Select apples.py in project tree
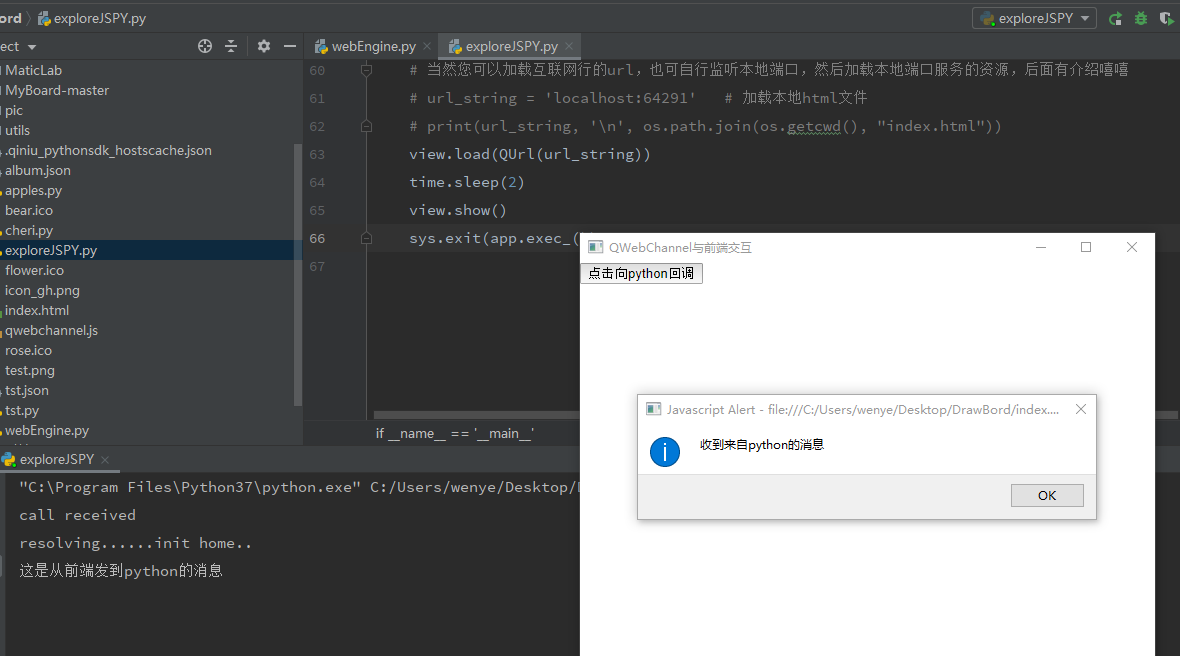Viewport: 1180px width, 656px height. point(33,190)
